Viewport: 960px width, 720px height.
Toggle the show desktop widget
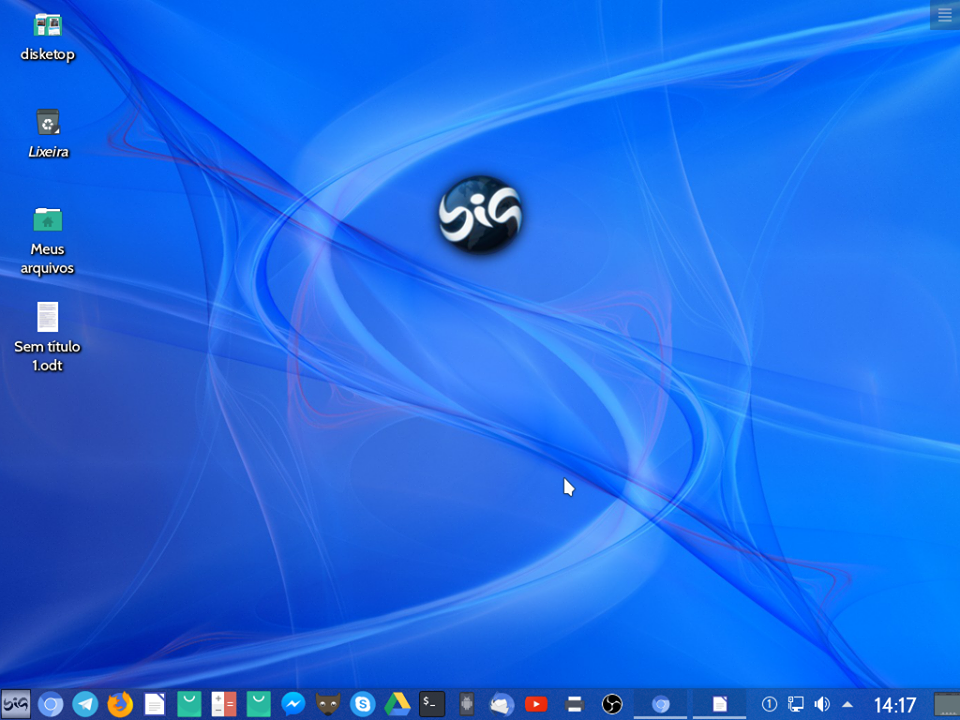(944, 703)
